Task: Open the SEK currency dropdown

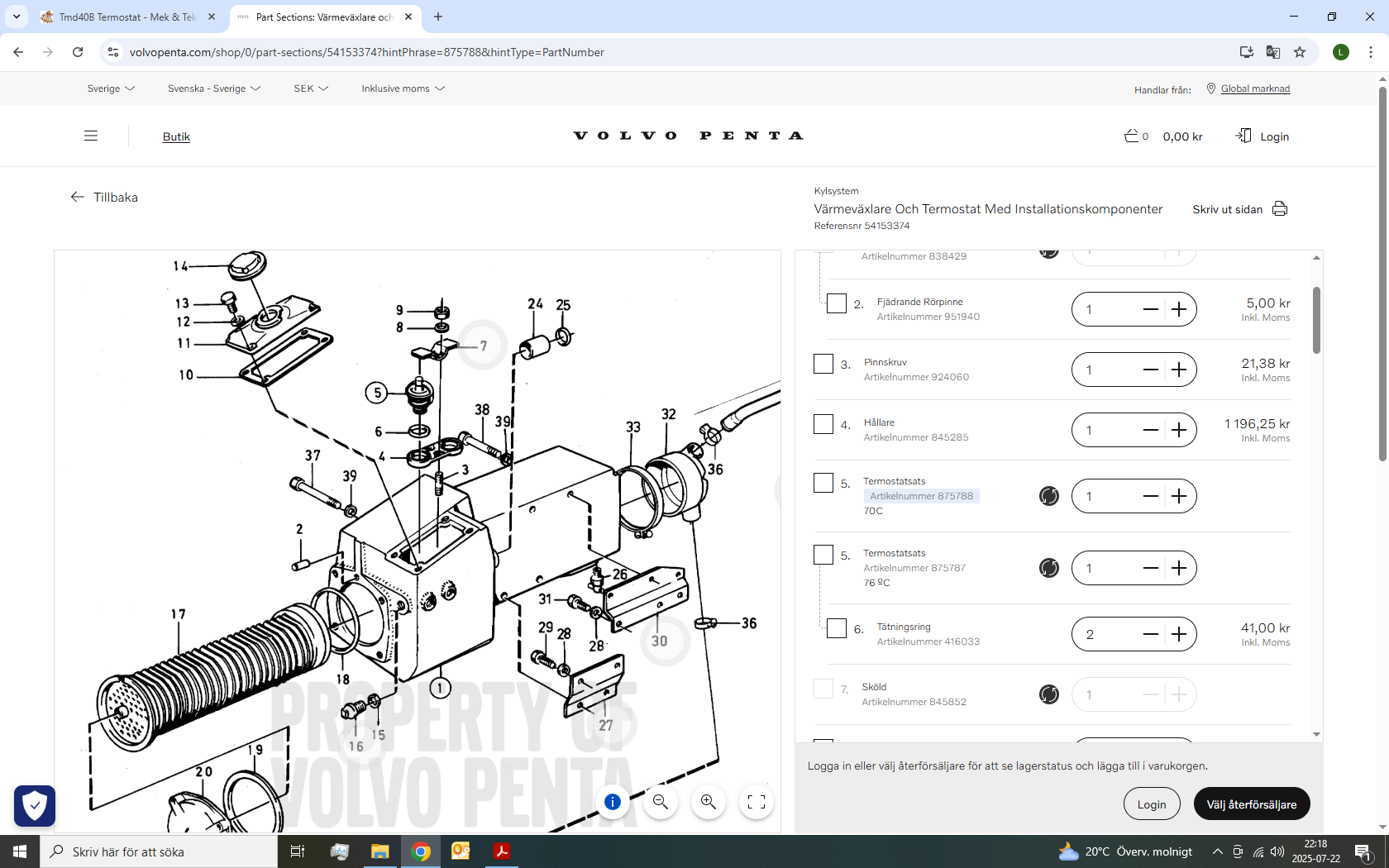Action: coord(310,88)
